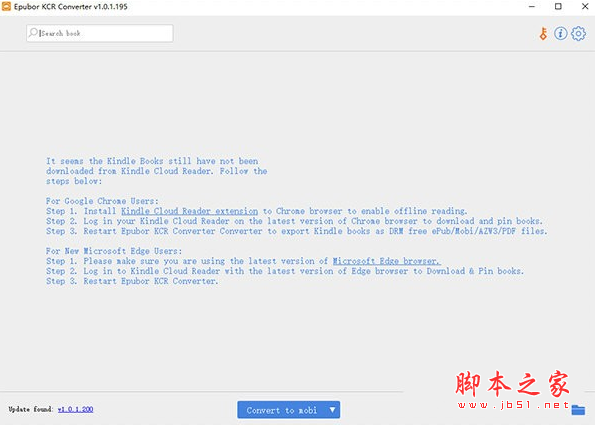Click the orange key registration icon
595x425 pixels.
543,34
